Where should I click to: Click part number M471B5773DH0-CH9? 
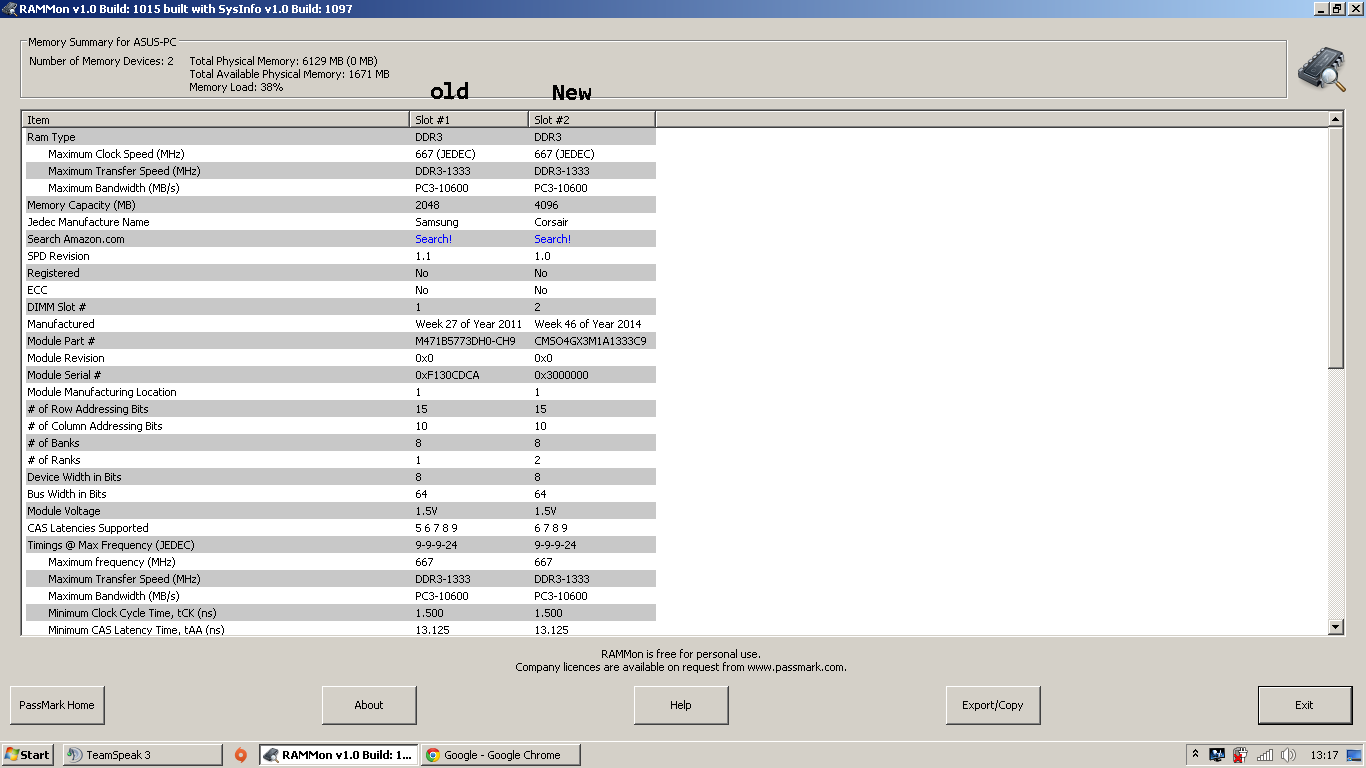coord(466,341)
